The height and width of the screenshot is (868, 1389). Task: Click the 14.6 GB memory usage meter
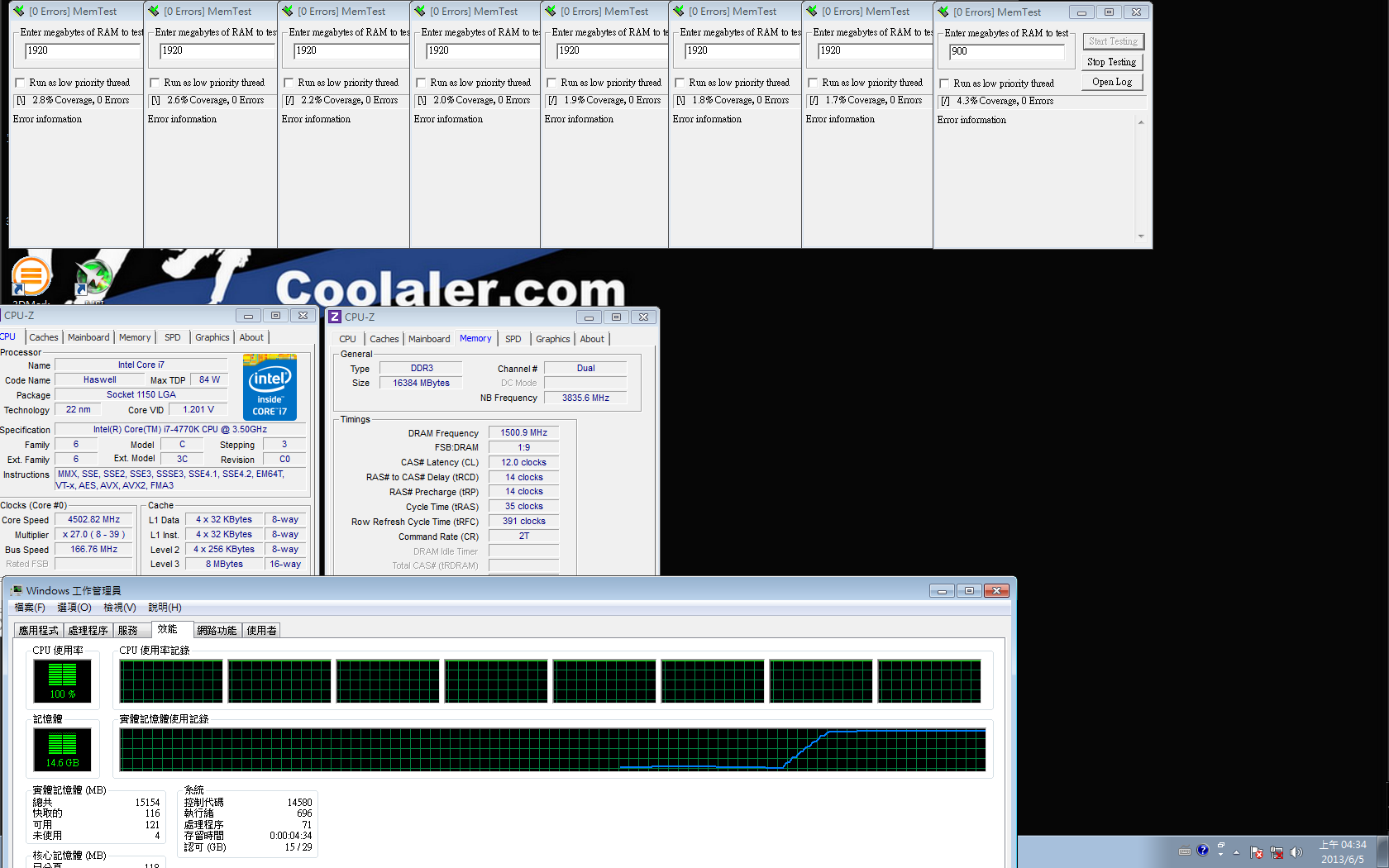(x=62, y=750)
